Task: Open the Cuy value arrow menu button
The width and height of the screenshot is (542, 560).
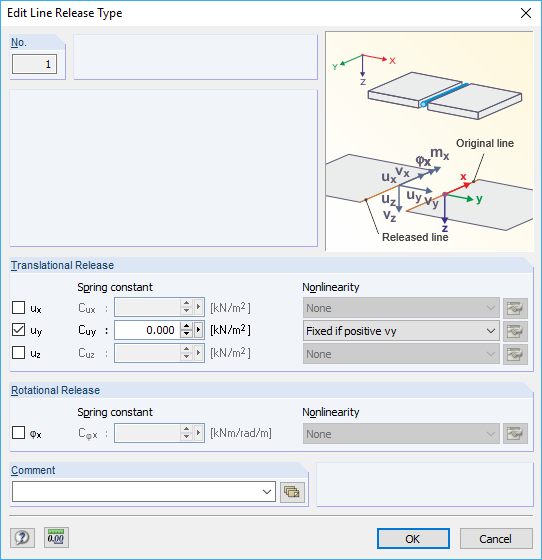Action: tap(199, 330)
